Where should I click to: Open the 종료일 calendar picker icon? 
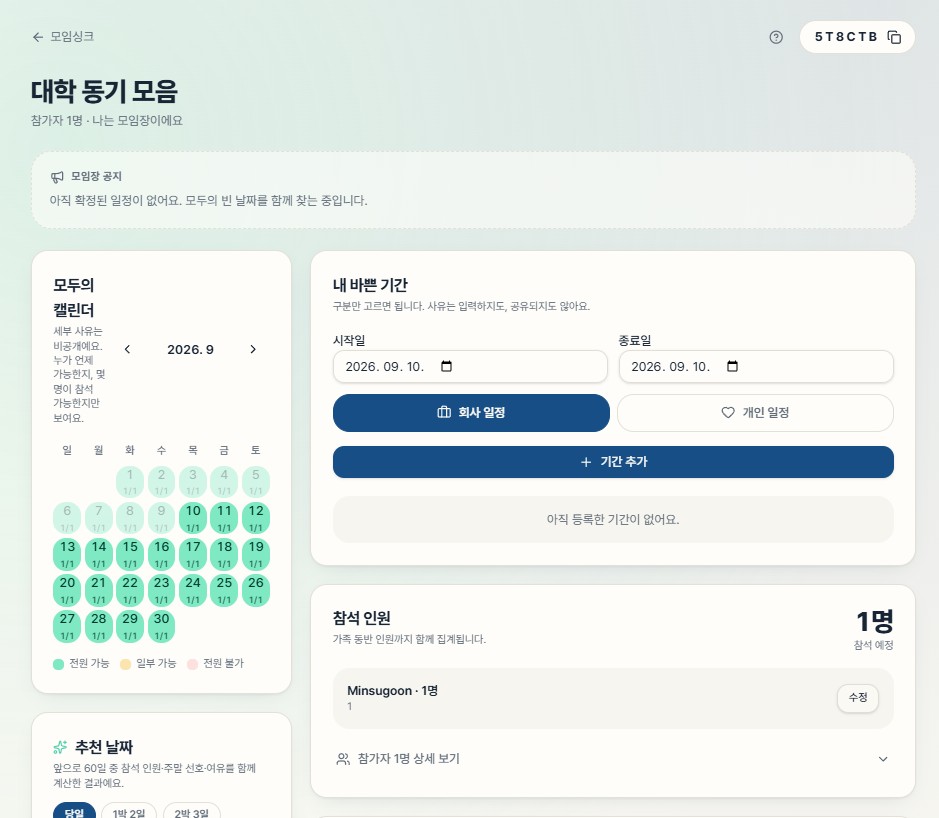[x=732, y=366]
